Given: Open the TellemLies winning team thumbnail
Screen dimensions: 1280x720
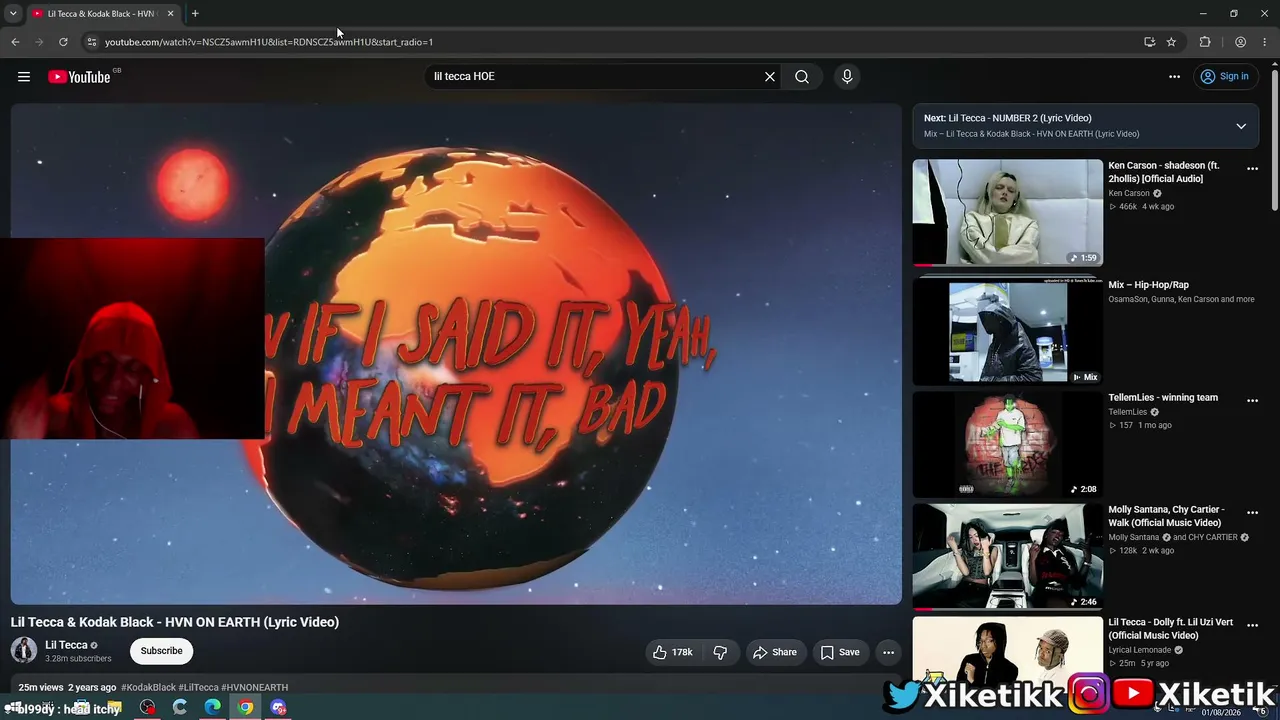Looking at the screenshot, I should [x=1007, y=444].
